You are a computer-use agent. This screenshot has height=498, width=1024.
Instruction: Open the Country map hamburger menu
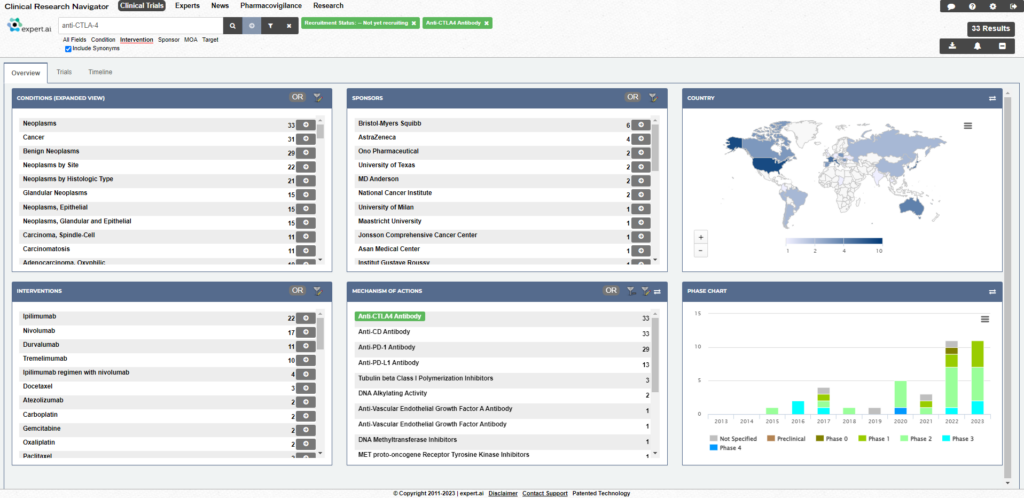(x=968, y=125)
